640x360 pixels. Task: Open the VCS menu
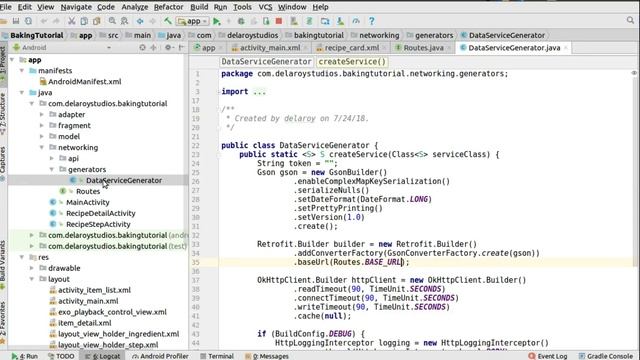pos(265,7)
